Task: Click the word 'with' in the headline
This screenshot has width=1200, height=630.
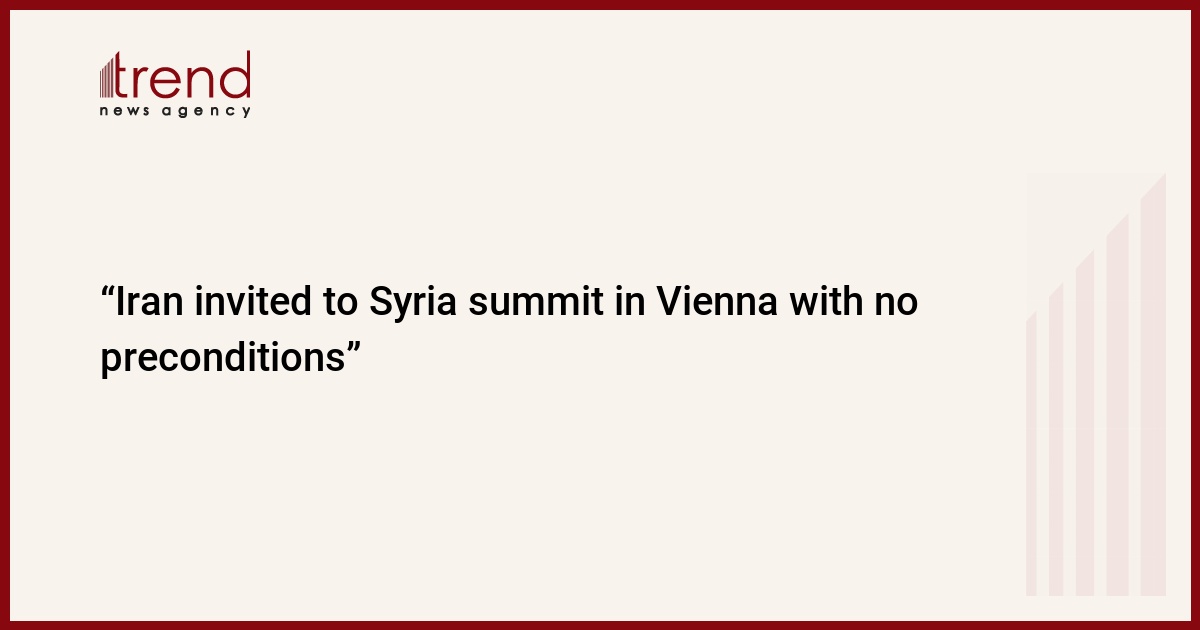Action: point(829,303)
